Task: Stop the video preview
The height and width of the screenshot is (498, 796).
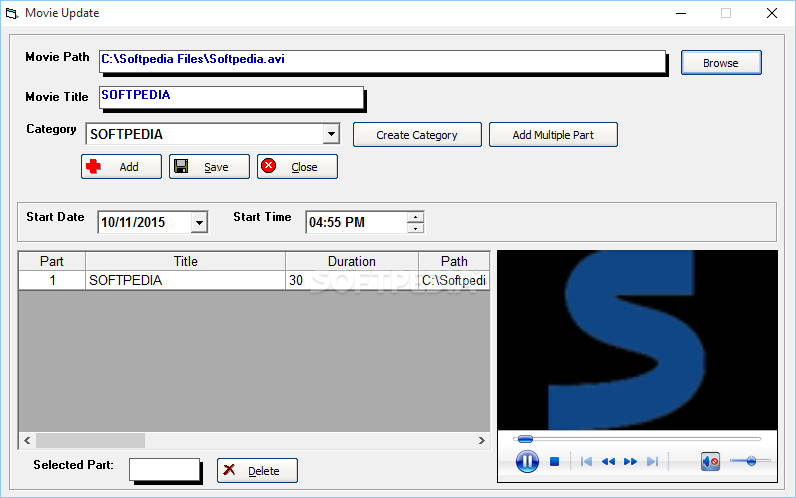Action: (554, 461)
